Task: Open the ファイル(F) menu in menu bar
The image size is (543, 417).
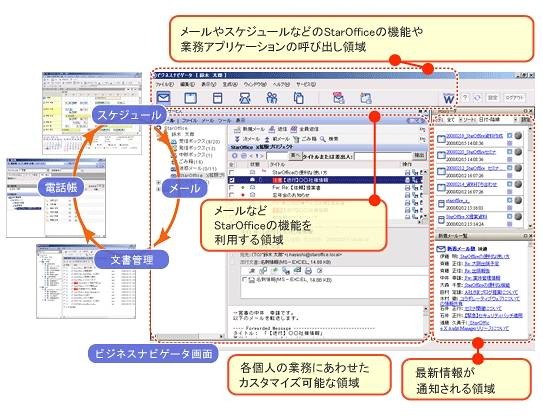Action: point(164,84)
